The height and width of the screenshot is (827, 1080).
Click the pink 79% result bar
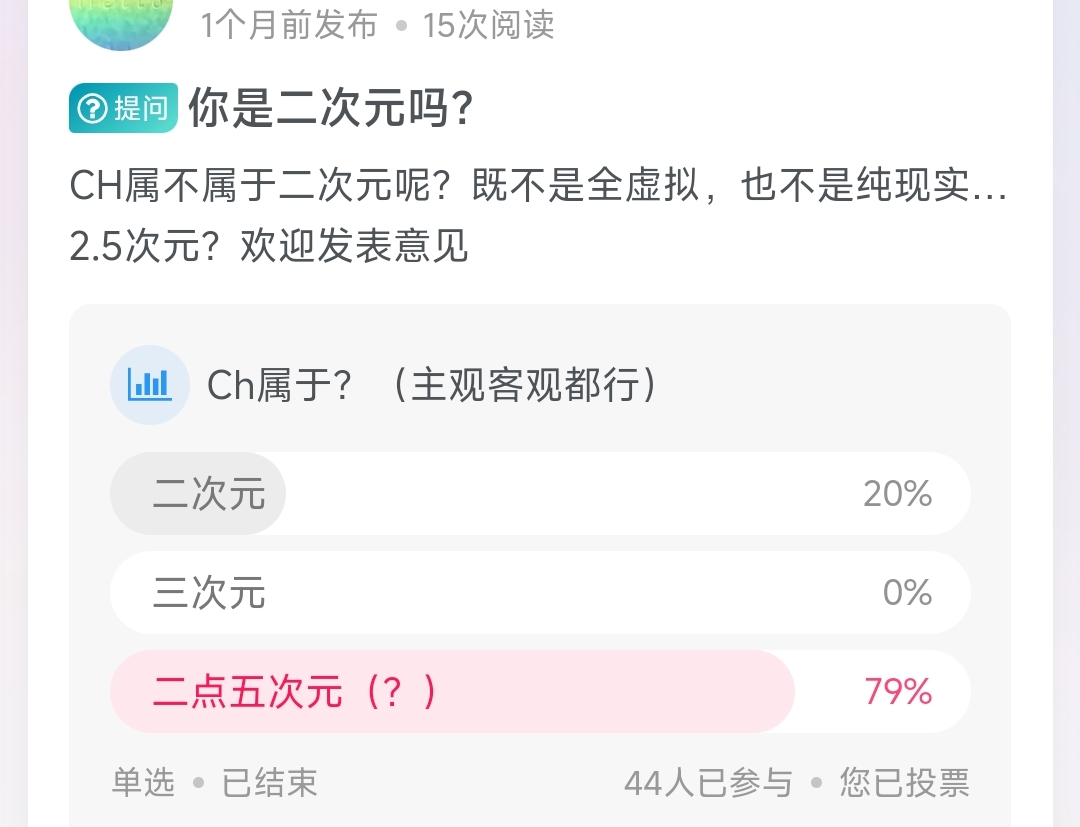pos(450,691)
